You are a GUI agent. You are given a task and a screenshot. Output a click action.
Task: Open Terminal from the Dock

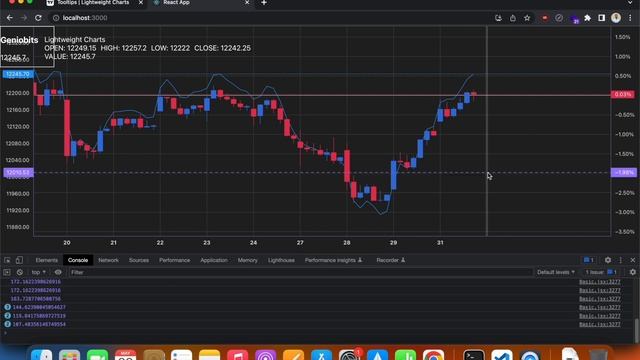(x=474, y=355)
